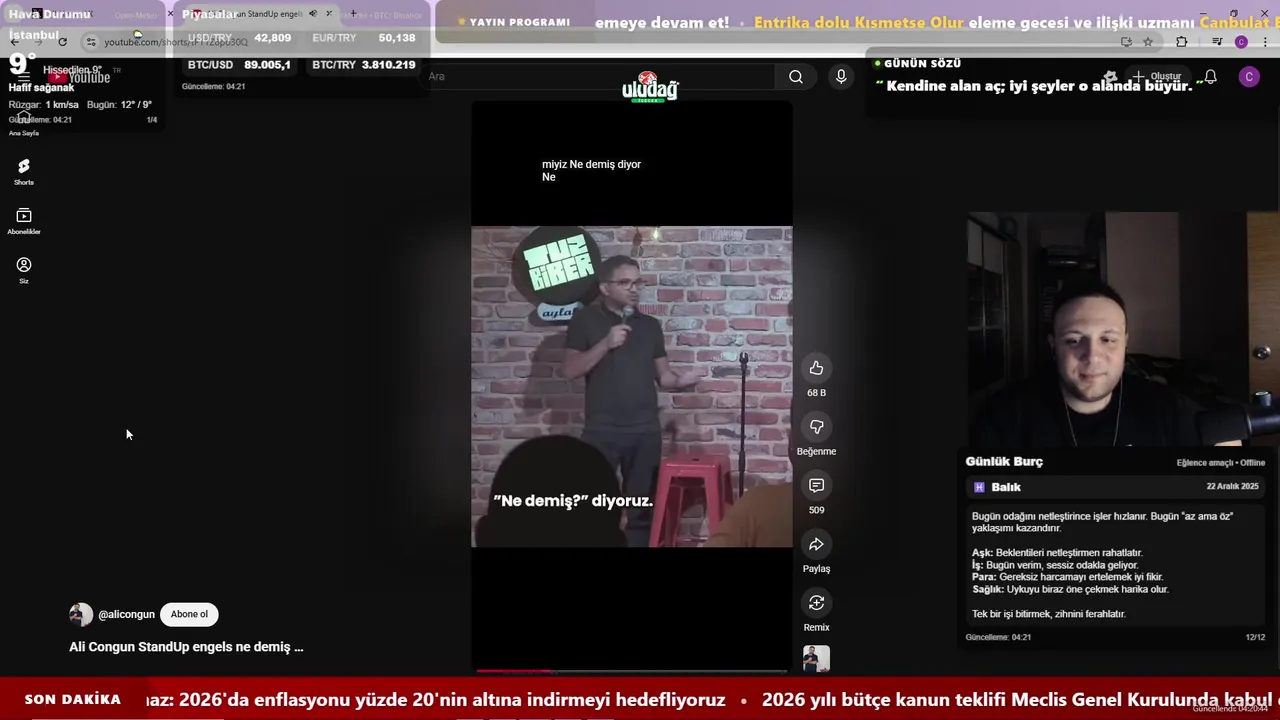
Task: Close the Ali Congun StandUp browser tab
Action: [x=328, y=14]
